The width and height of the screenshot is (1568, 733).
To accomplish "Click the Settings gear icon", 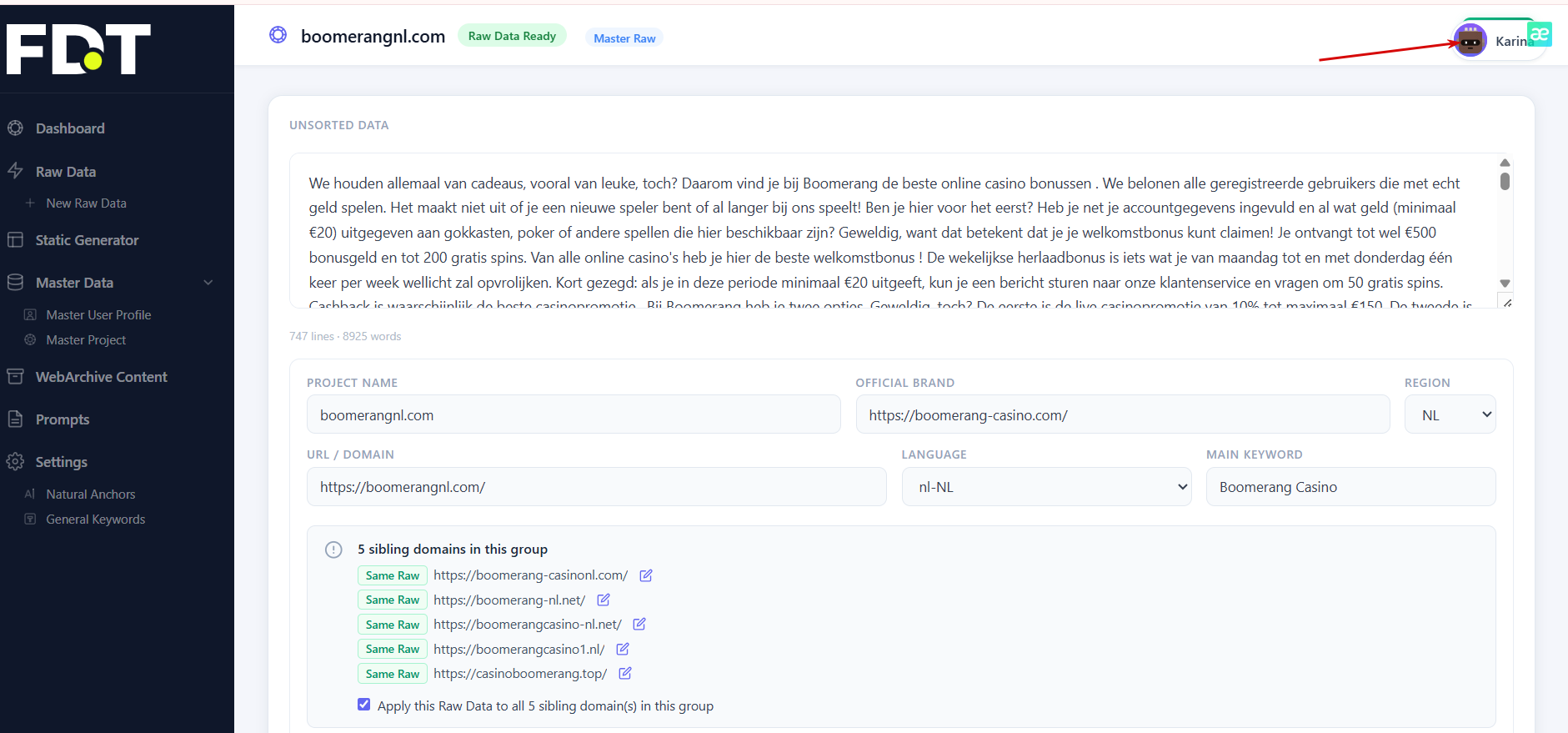I will [x=15, y=461].
